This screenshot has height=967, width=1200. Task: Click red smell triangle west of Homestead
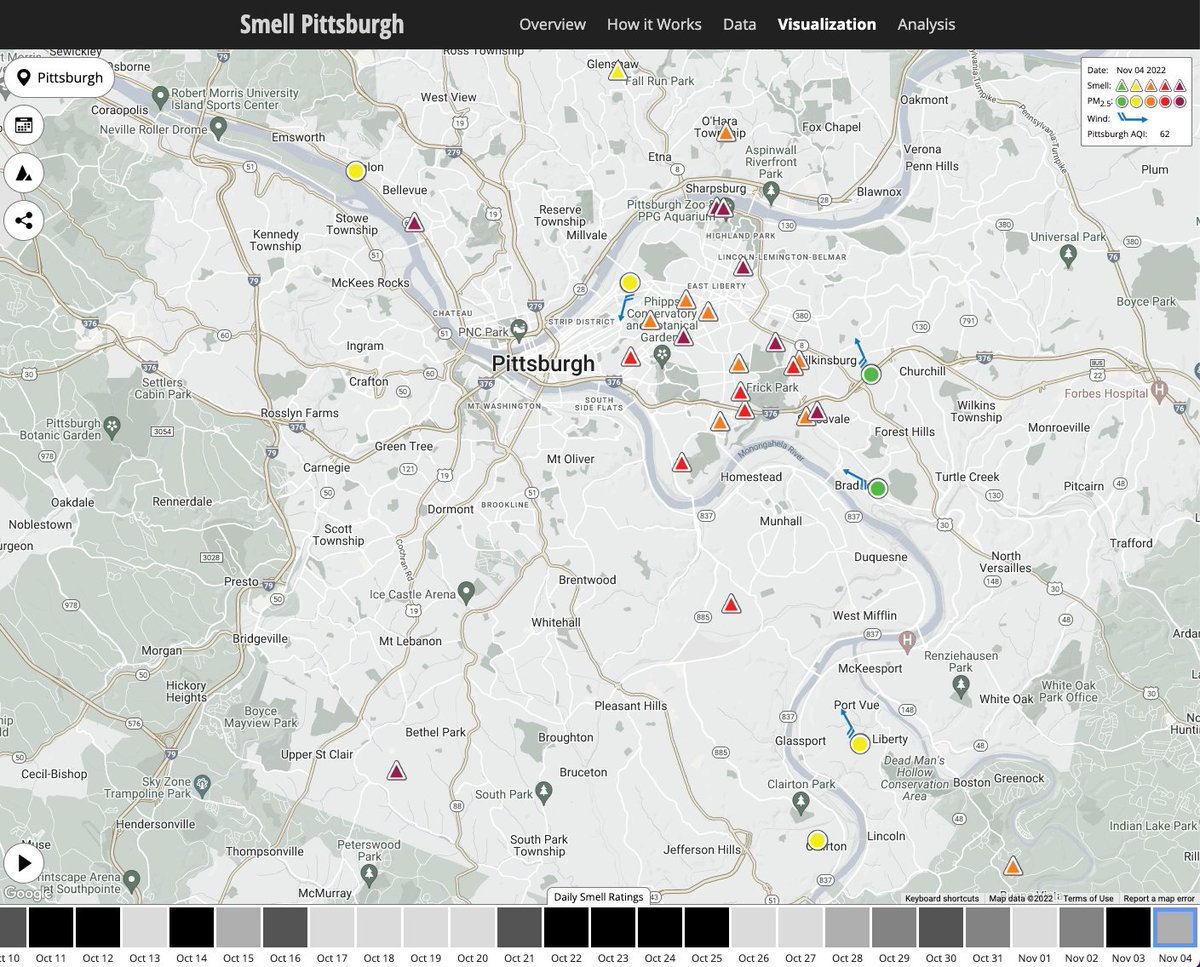pyautogui.click(x=681, y=462)
